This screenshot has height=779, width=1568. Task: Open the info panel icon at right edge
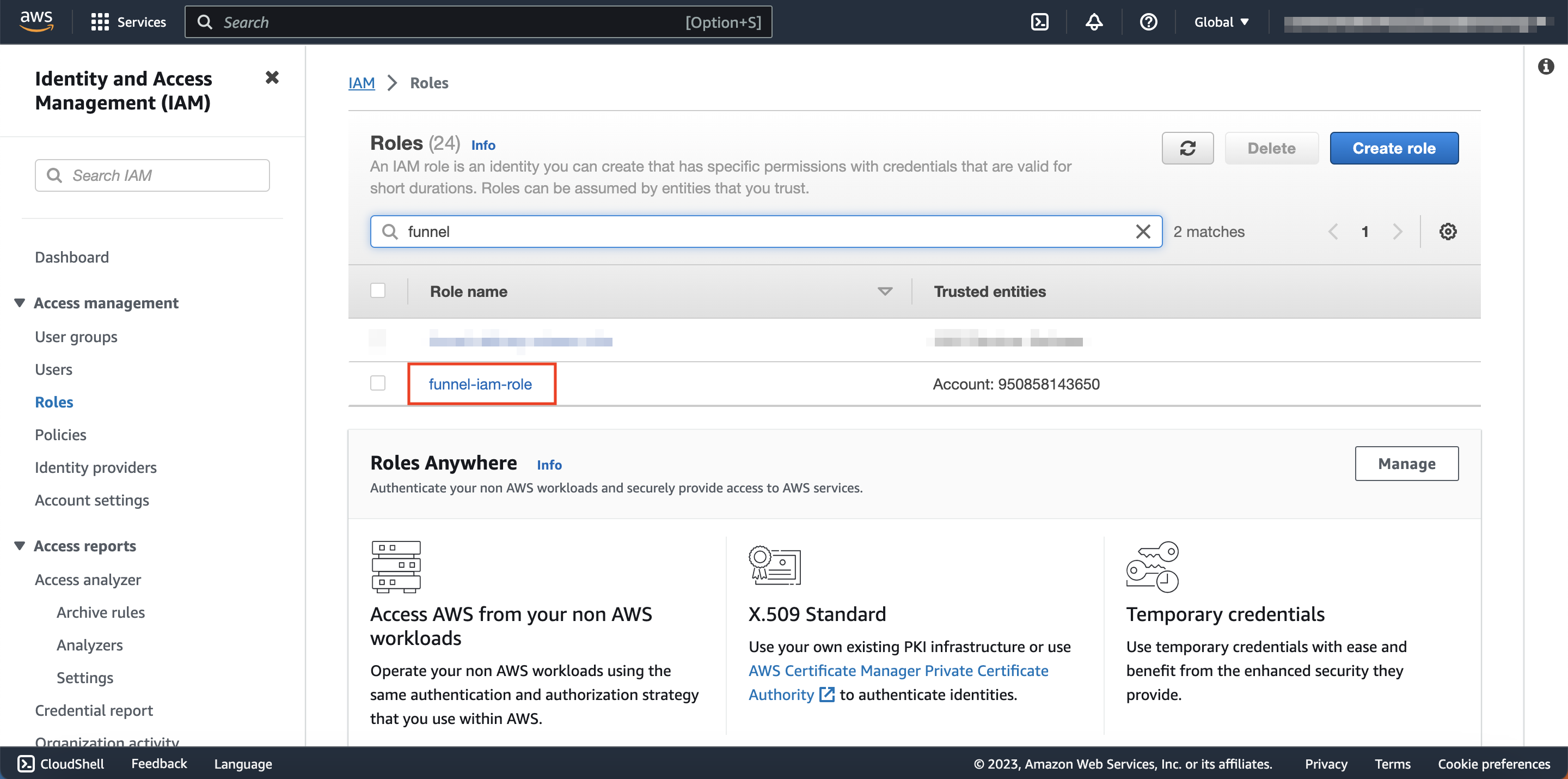[1546, 66]
